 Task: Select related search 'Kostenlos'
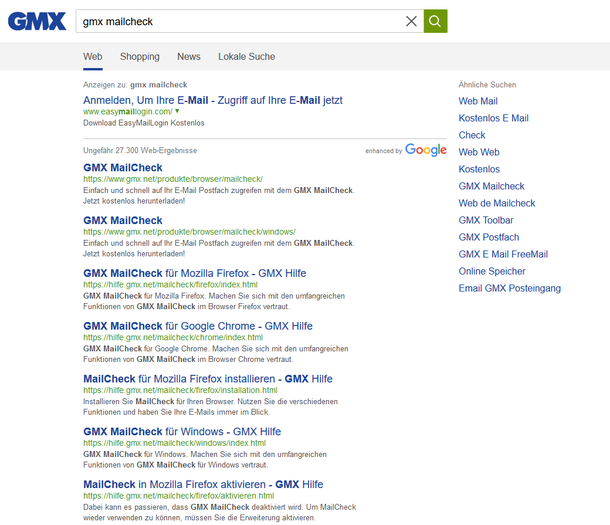pos(479,169)
